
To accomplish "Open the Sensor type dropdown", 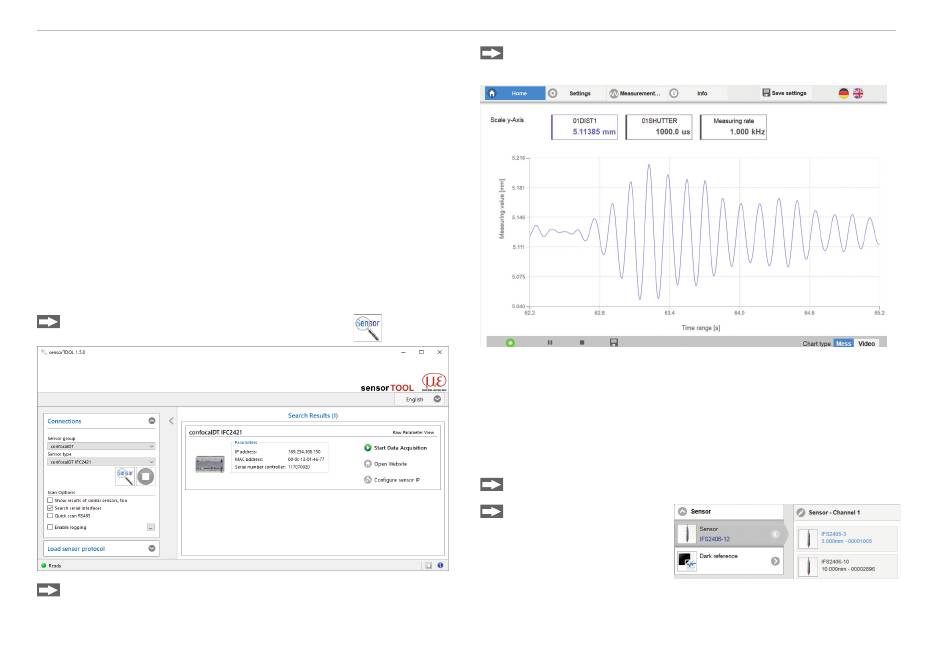I will [101, 462].
